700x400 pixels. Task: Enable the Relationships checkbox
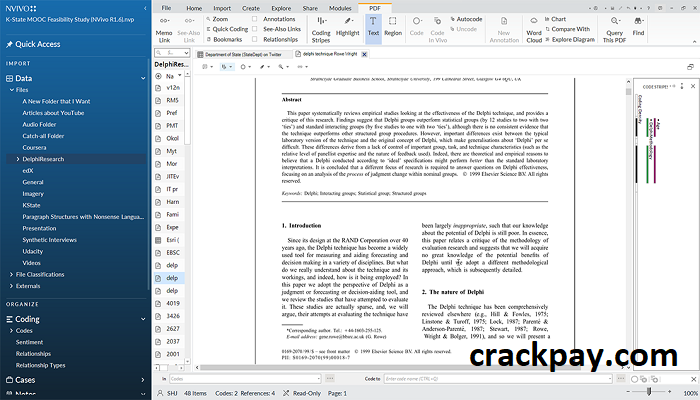click(x=254, y=39)
